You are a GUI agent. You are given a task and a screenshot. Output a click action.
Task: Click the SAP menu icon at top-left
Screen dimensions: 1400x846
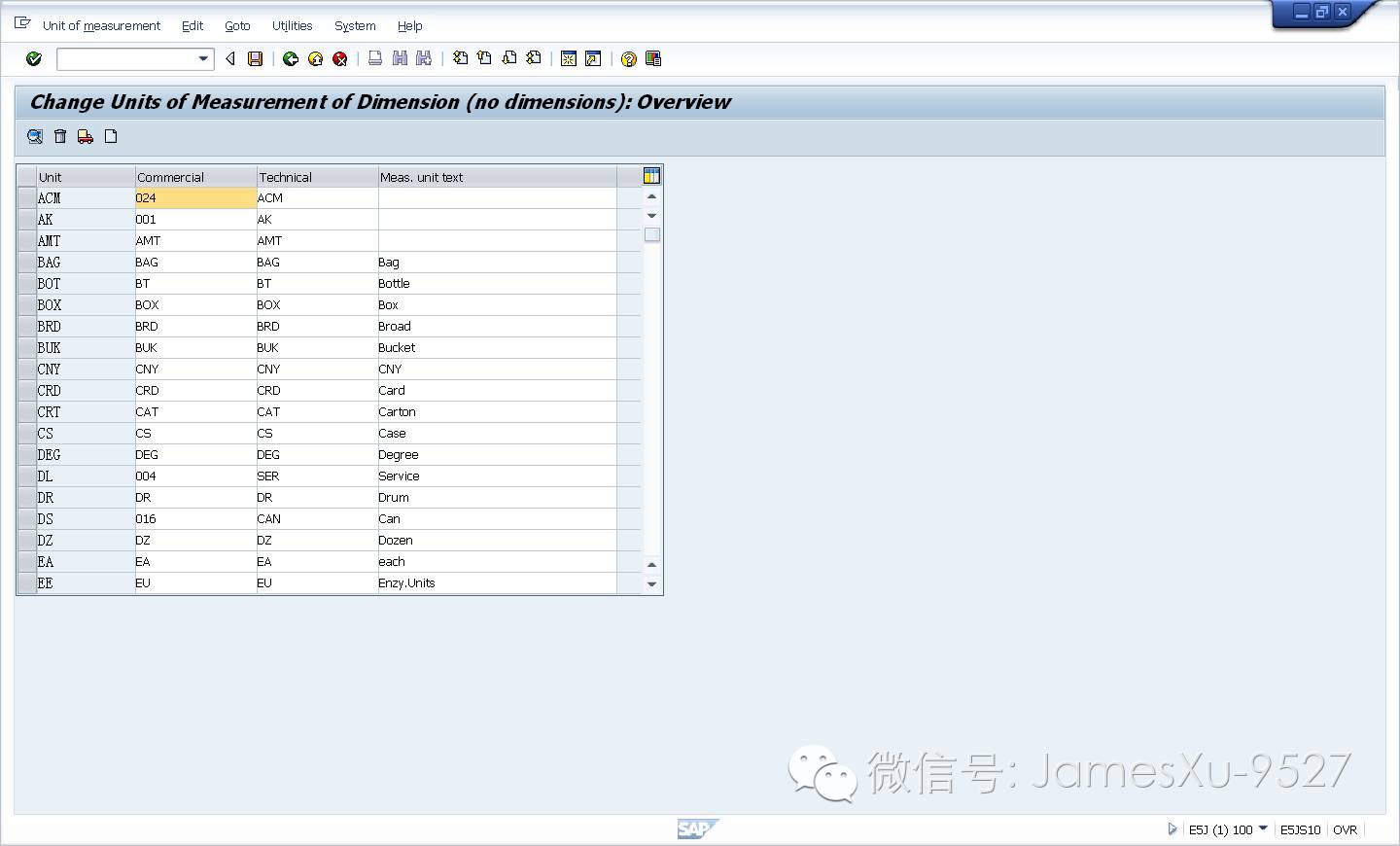click(22, 23)
